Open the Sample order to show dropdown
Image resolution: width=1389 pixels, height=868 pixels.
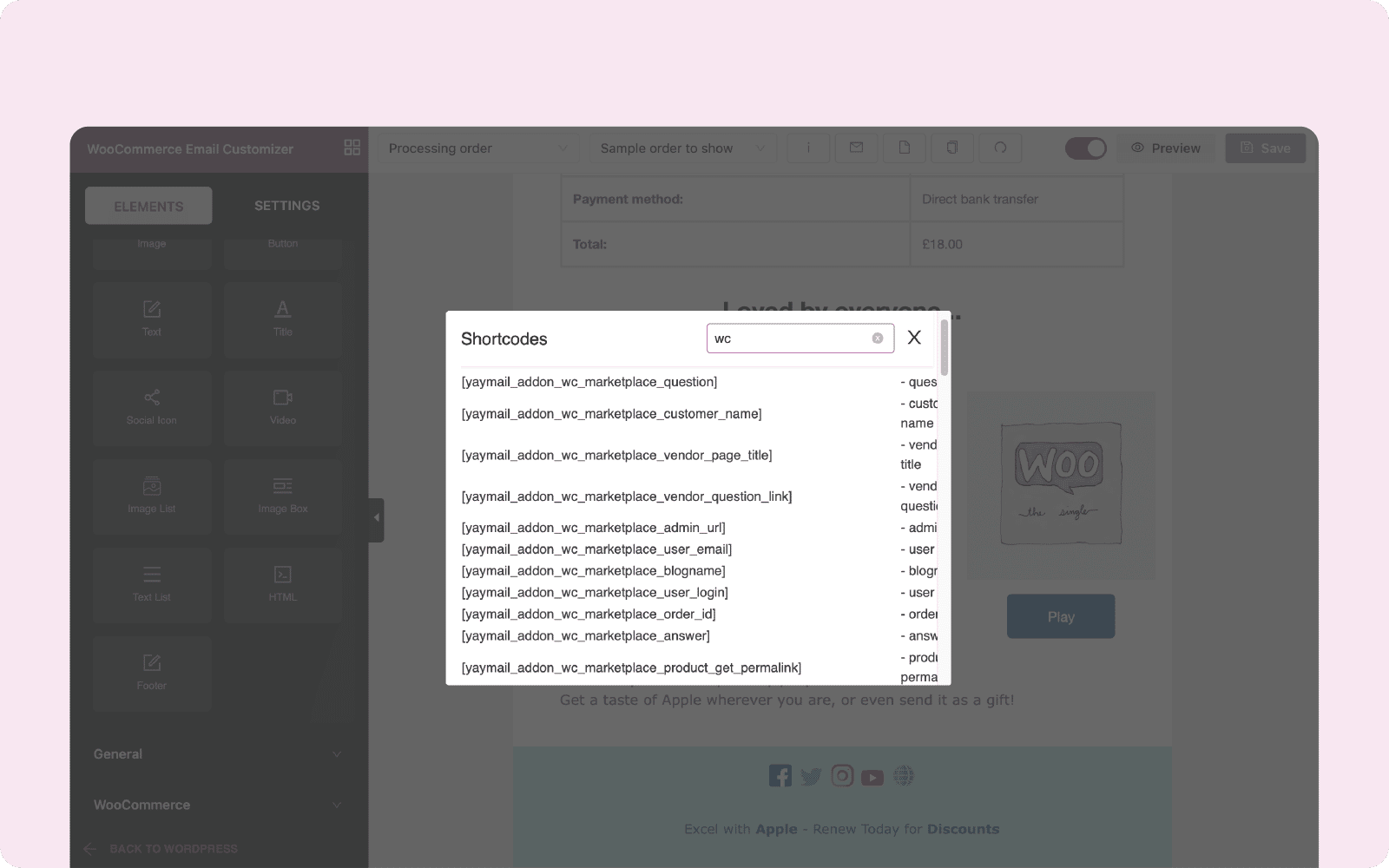click(683, 148)
